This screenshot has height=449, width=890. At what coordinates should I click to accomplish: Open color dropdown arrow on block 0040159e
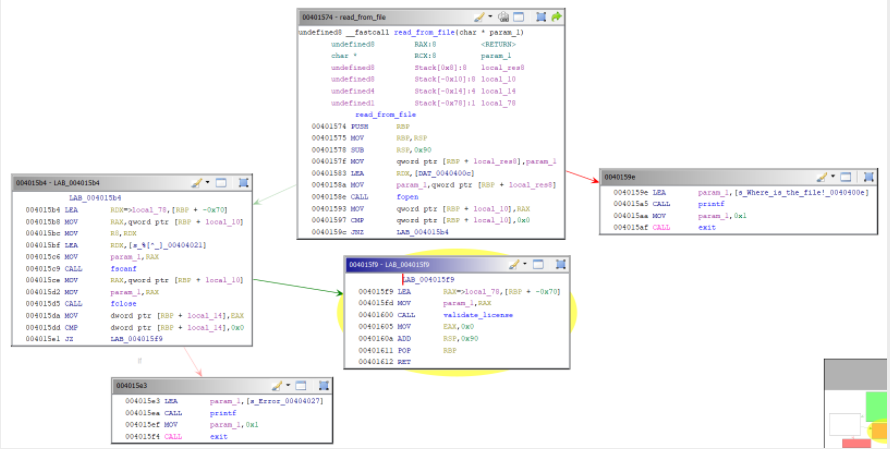pos(832,176)
